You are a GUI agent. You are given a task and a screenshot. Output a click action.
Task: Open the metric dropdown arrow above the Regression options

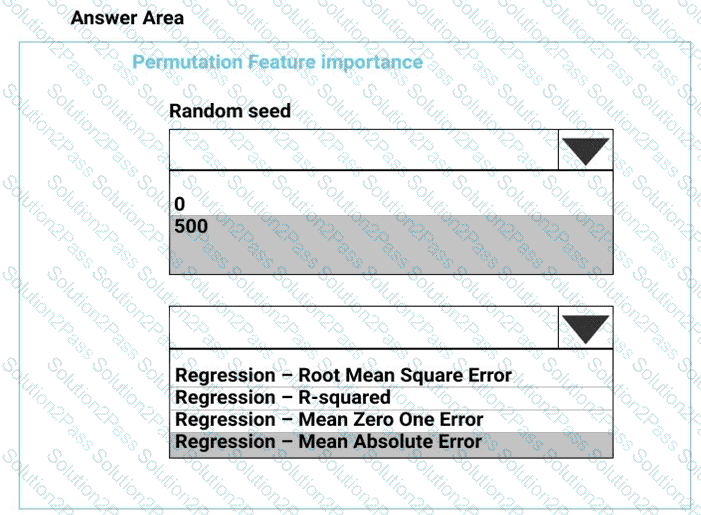tap(586, 328)
